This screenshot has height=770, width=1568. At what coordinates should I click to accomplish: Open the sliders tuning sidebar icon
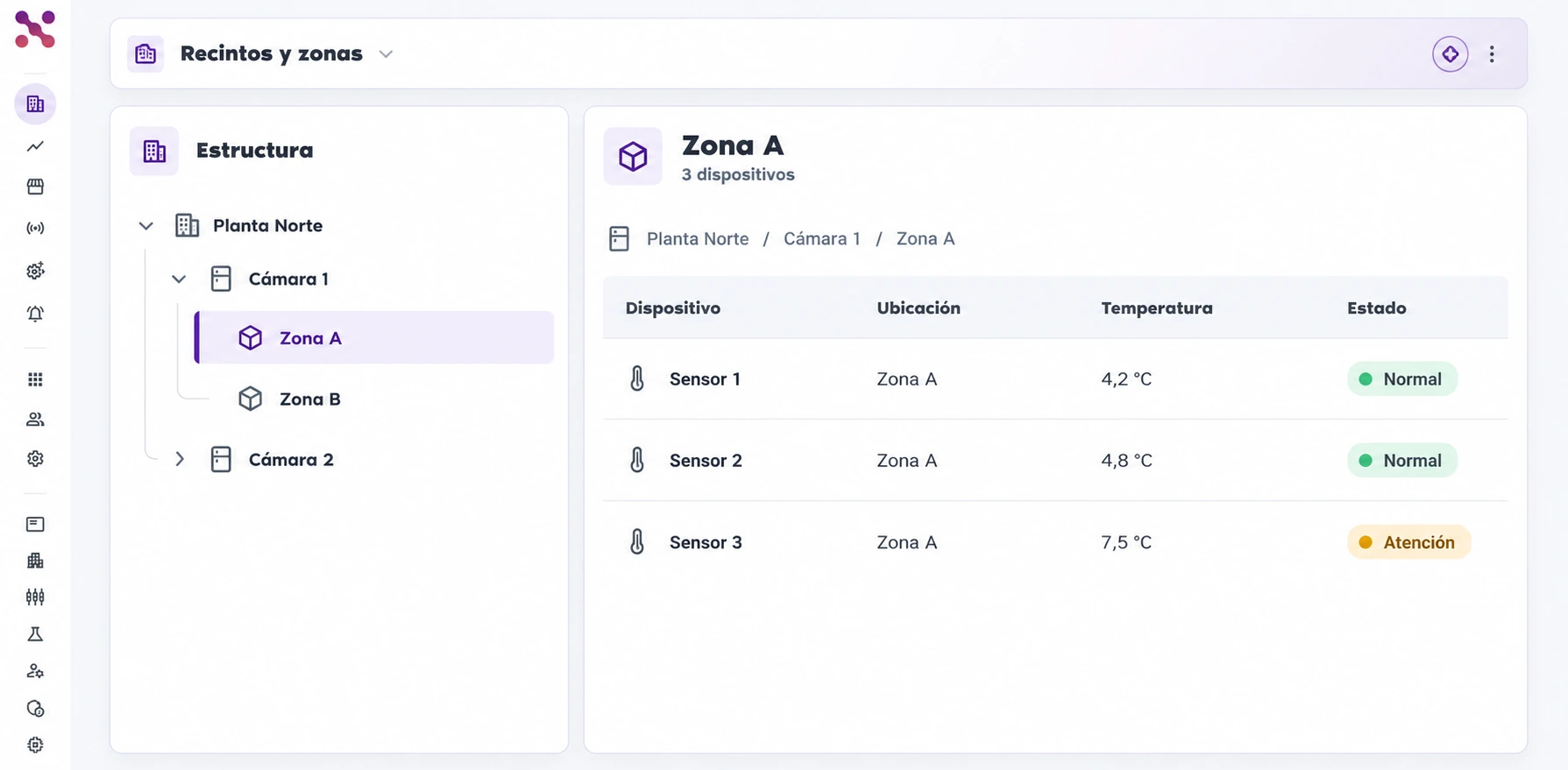[x=35, y=597]
